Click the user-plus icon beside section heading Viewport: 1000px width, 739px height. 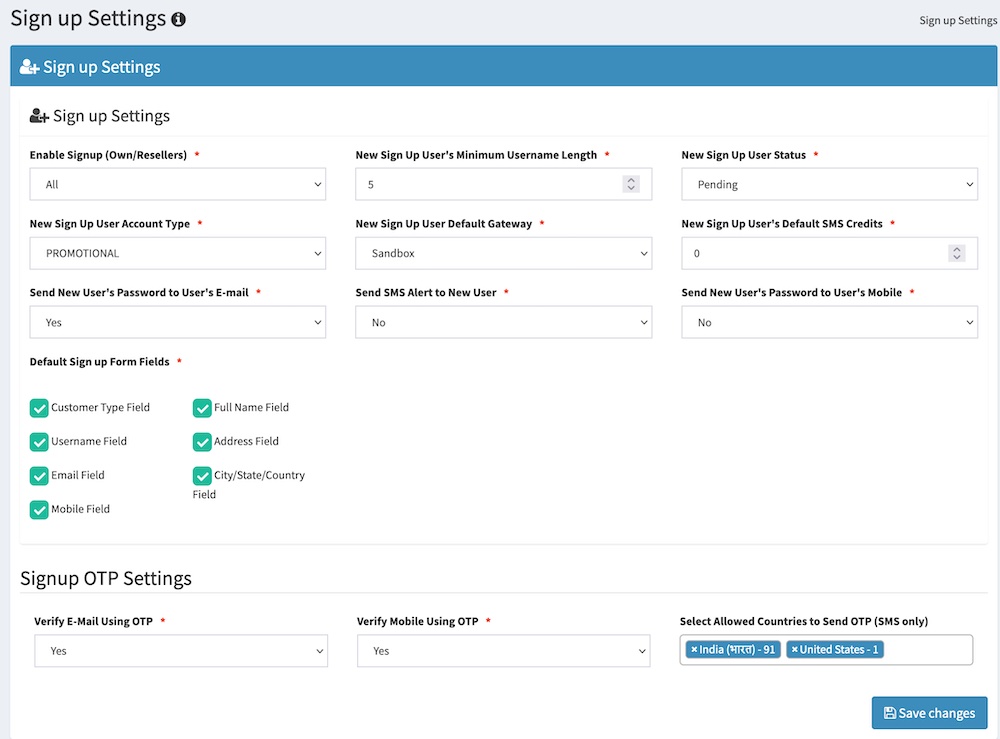pos(39,116)
